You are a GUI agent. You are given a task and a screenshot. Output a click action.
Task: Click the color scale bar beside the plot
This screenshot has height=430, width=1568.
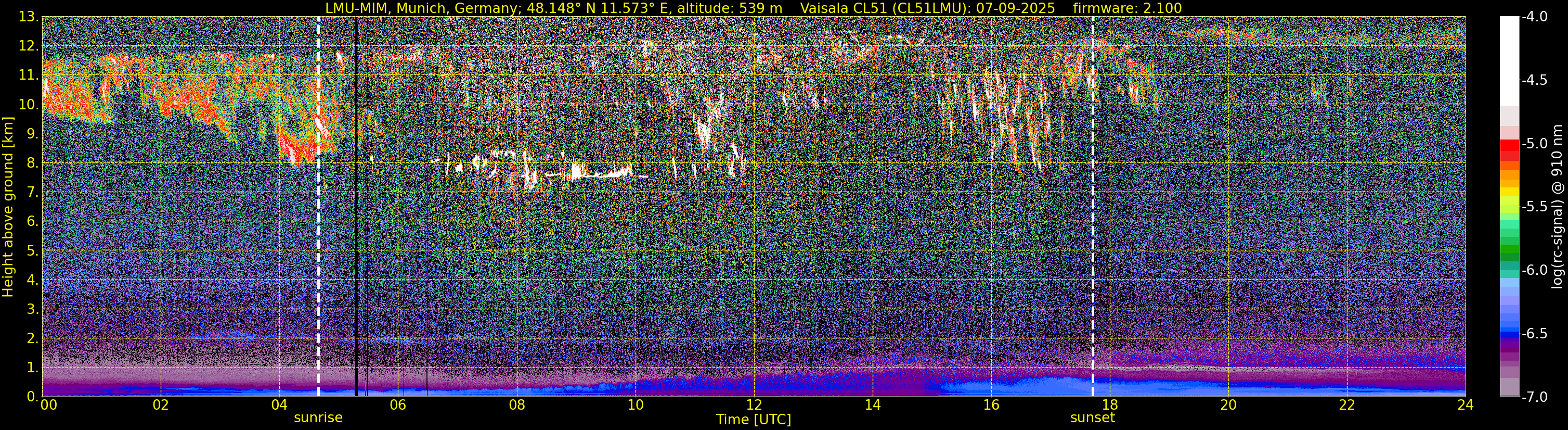coord(1509,207)
